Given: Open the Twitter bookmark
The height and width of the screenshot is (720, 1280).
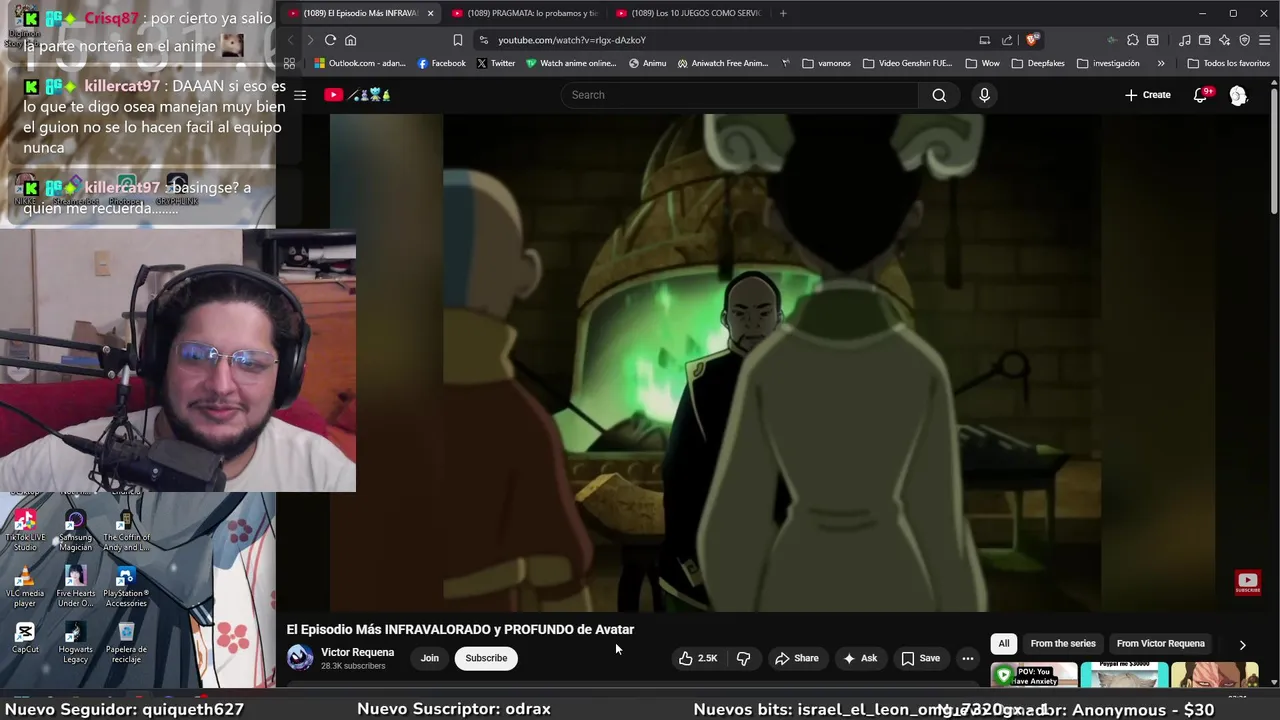Looking at the screenshot, I should [x=495, y=63].
